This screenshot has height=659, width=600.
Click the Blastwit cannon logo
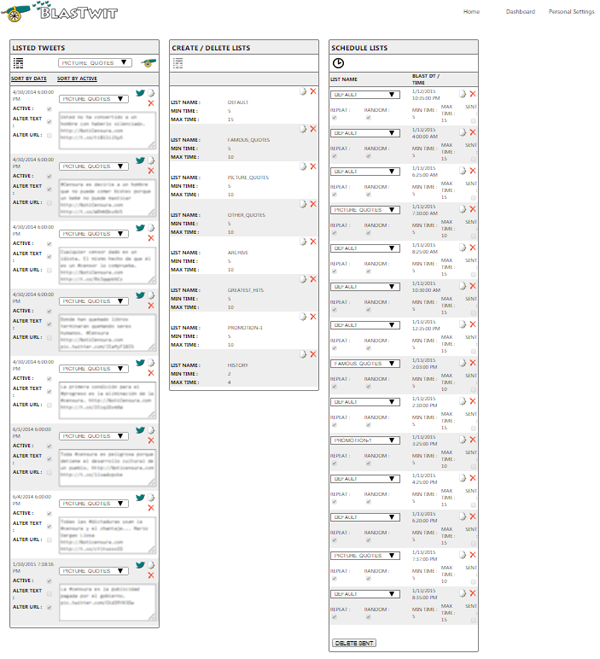coord(60,11)
